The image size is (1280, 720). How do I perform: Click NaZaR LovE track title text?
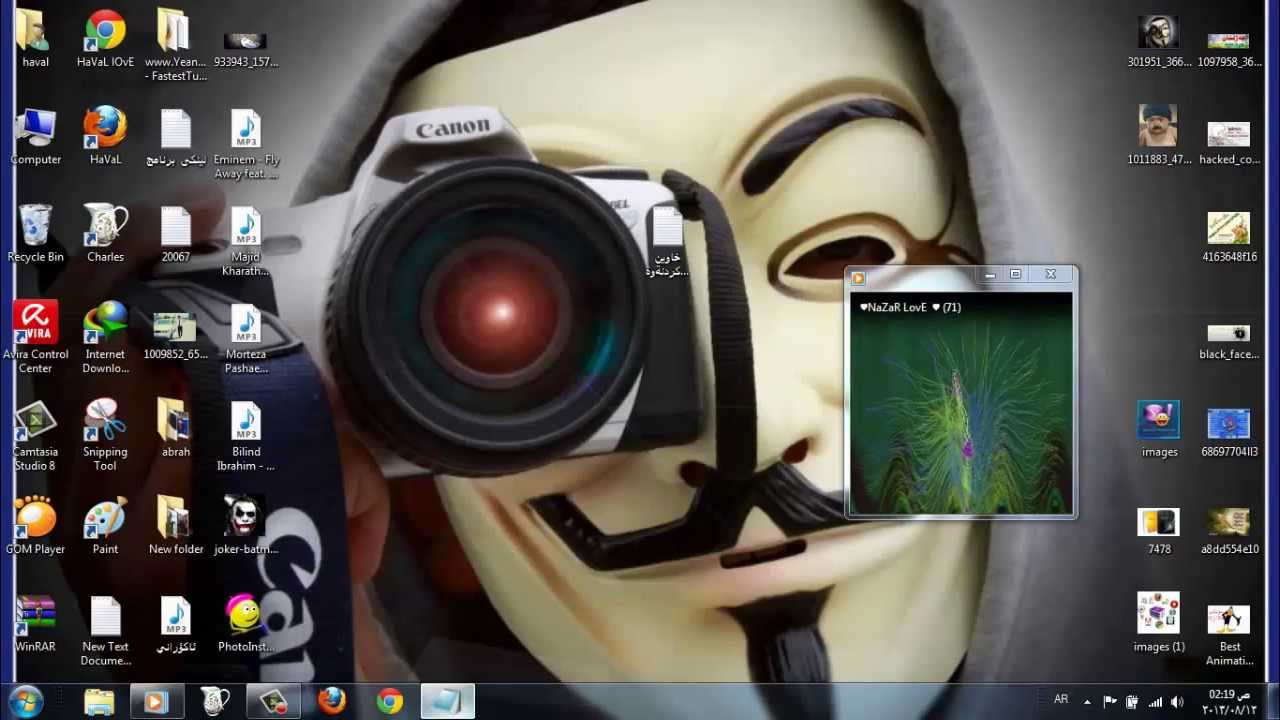pyautogui.click(x=910, y=307)
